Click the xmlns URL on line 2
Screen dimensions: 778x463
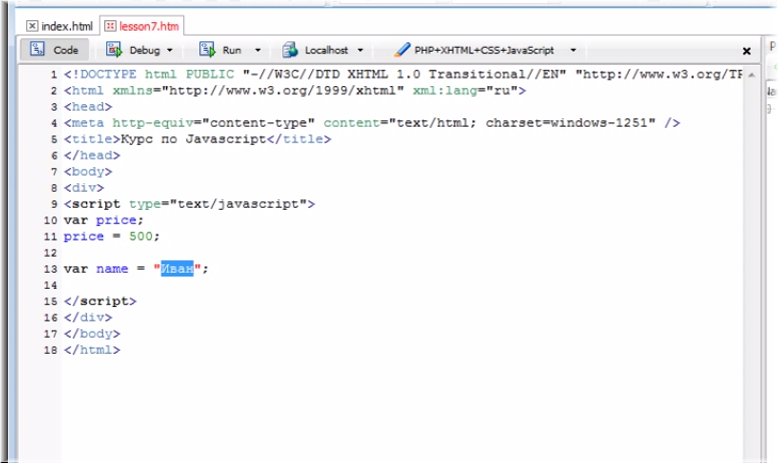point(283,91)
